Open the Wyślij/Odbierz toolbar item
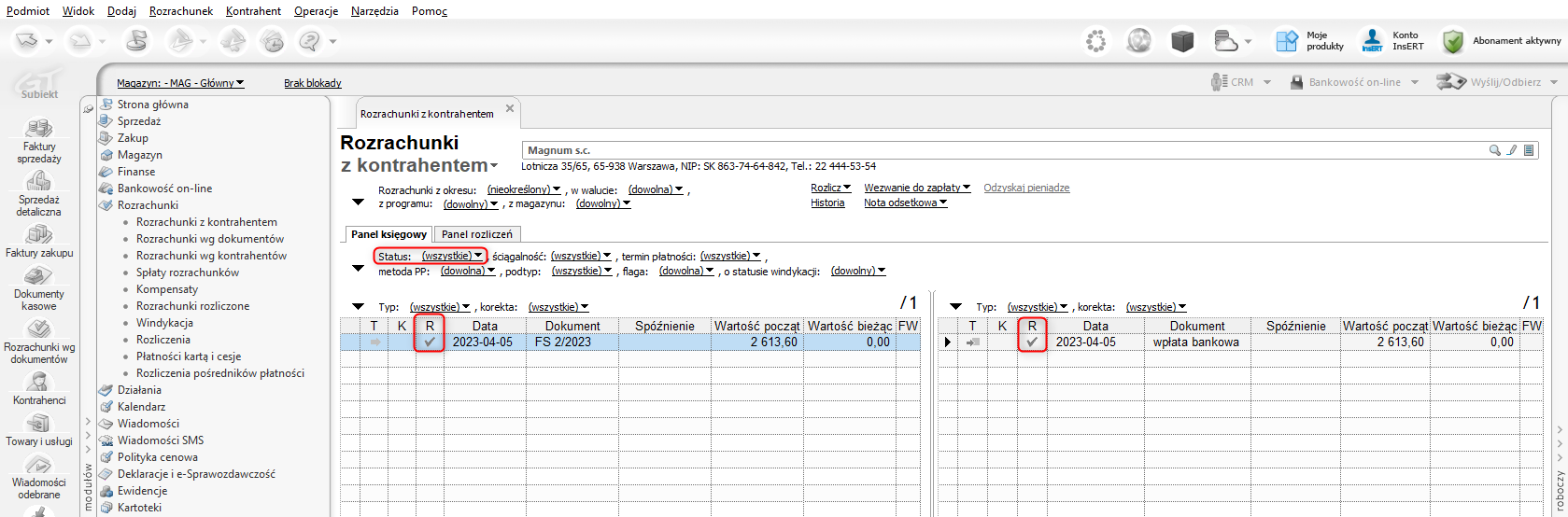Screen dimensions: 1568x517 [x=1498, y=82]
